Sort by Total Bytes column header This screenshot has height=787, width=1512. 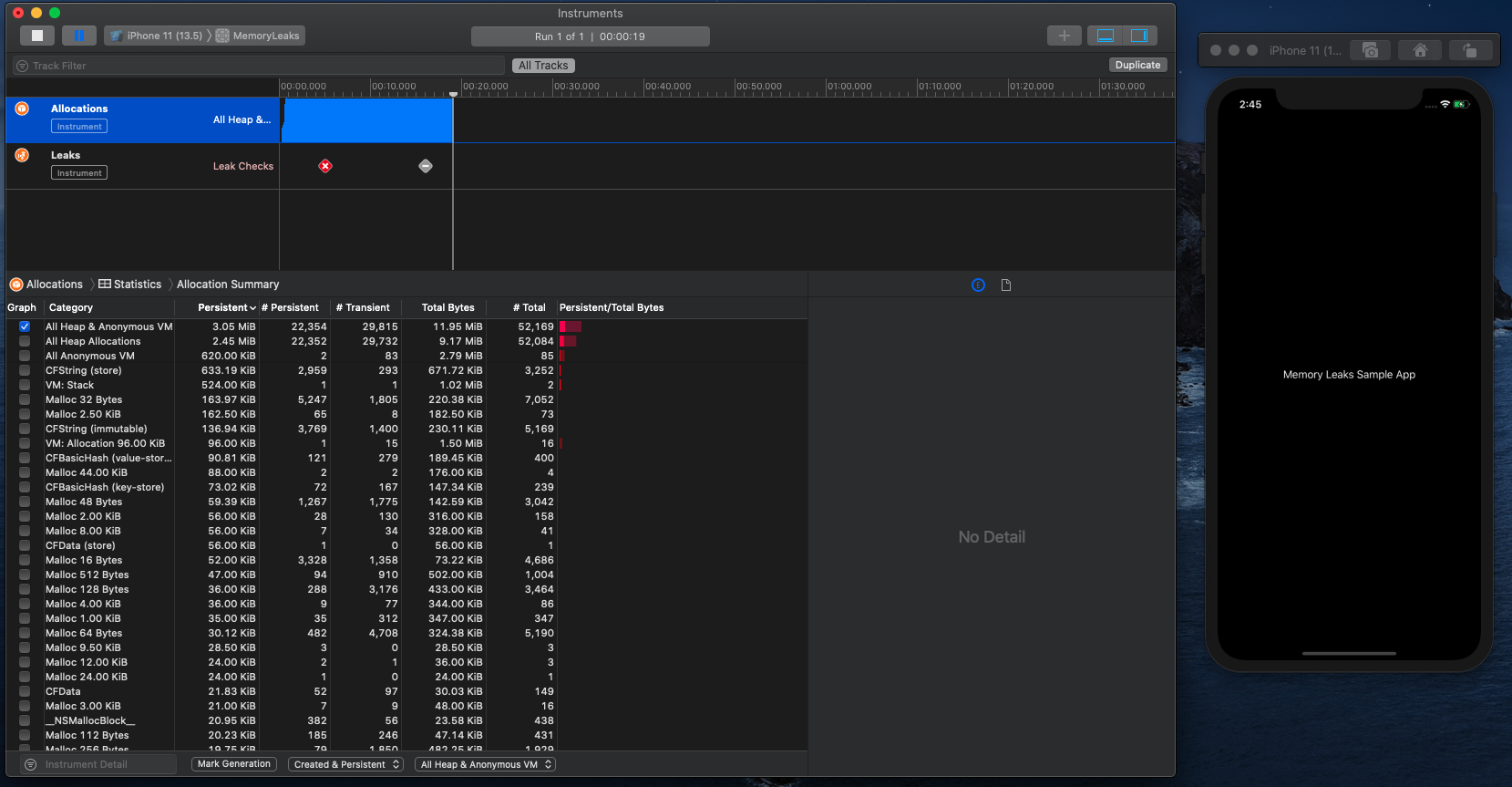pyautogui.click(x=445, y=307)
